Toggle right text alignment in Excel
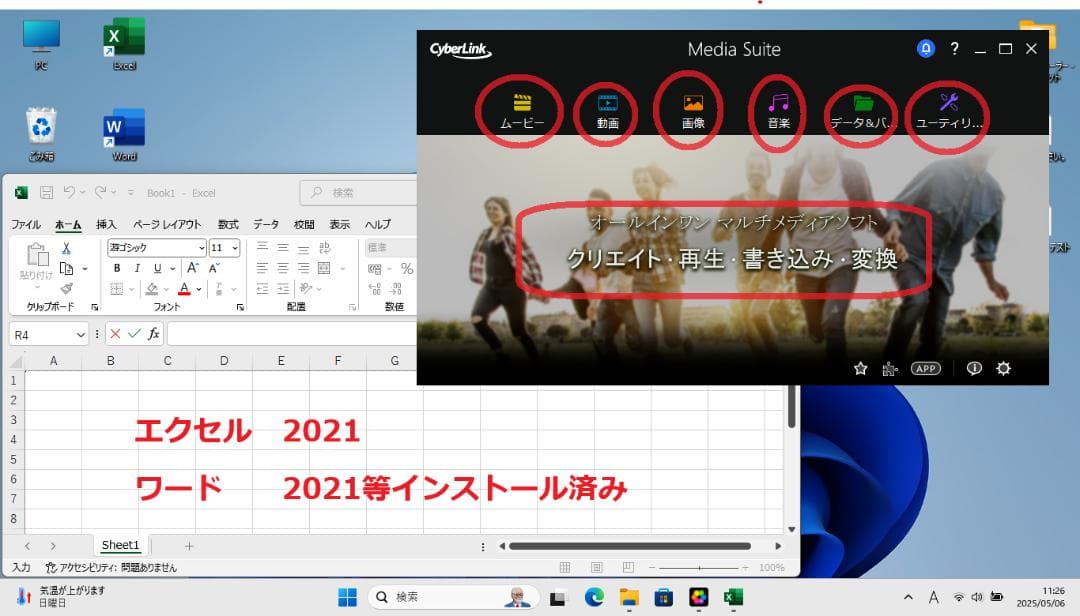The width and height of the screenshot is (1080, 616). coord(303,268)
